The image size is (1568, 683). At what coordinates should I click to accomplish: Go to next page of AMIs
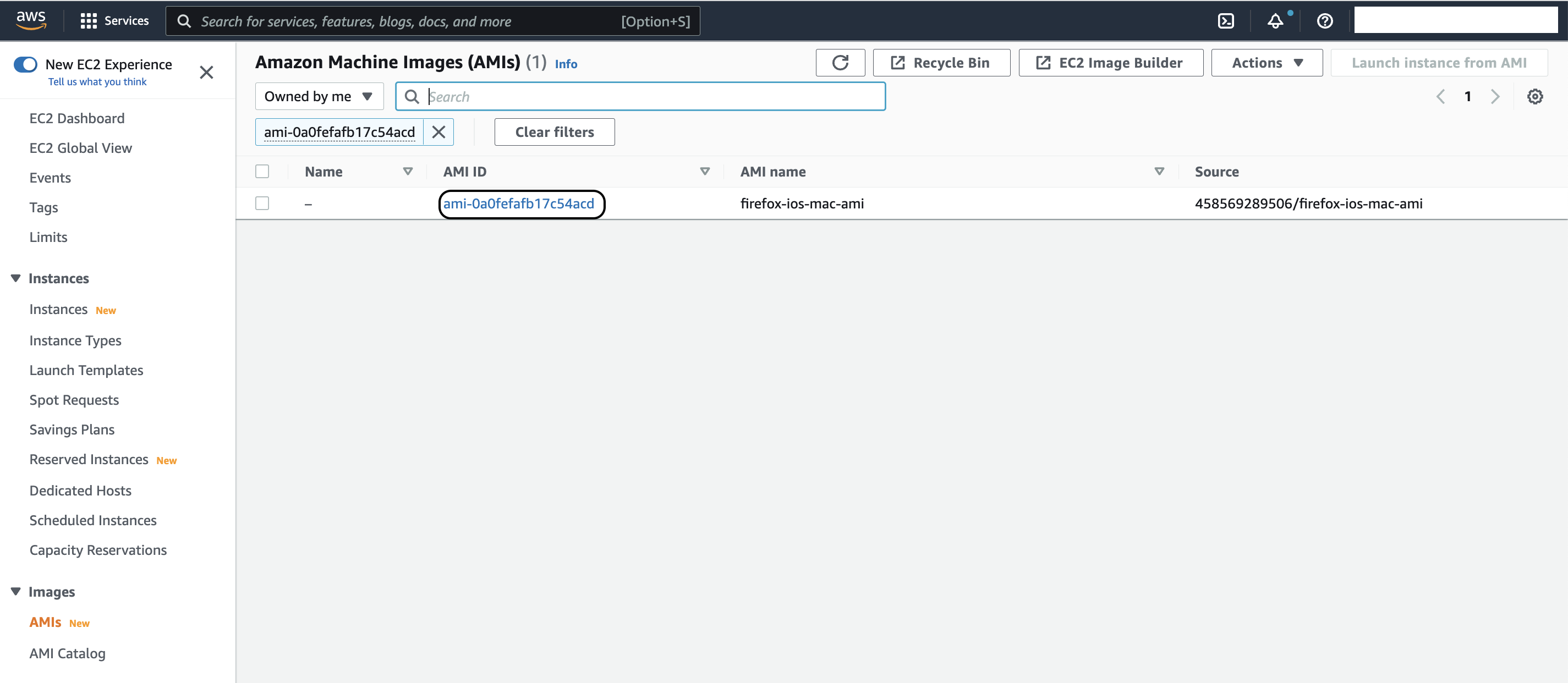[1495, 96]
